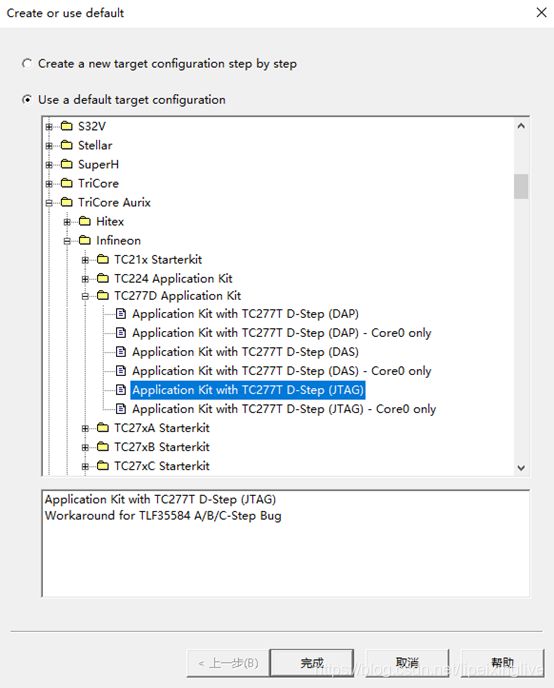Click the Infineon folder icon
Image resolution: width=554 pixels, height=688 pixels.
point(85,240)
